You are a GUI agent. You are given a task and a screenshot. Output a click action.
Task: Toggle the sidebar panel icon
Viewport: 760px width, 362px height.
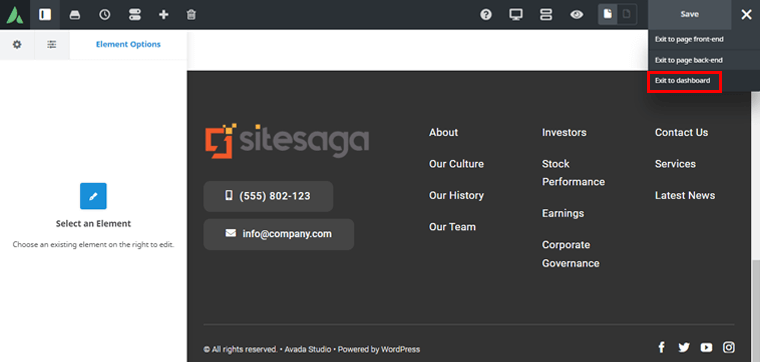click(x=45, y=15)
